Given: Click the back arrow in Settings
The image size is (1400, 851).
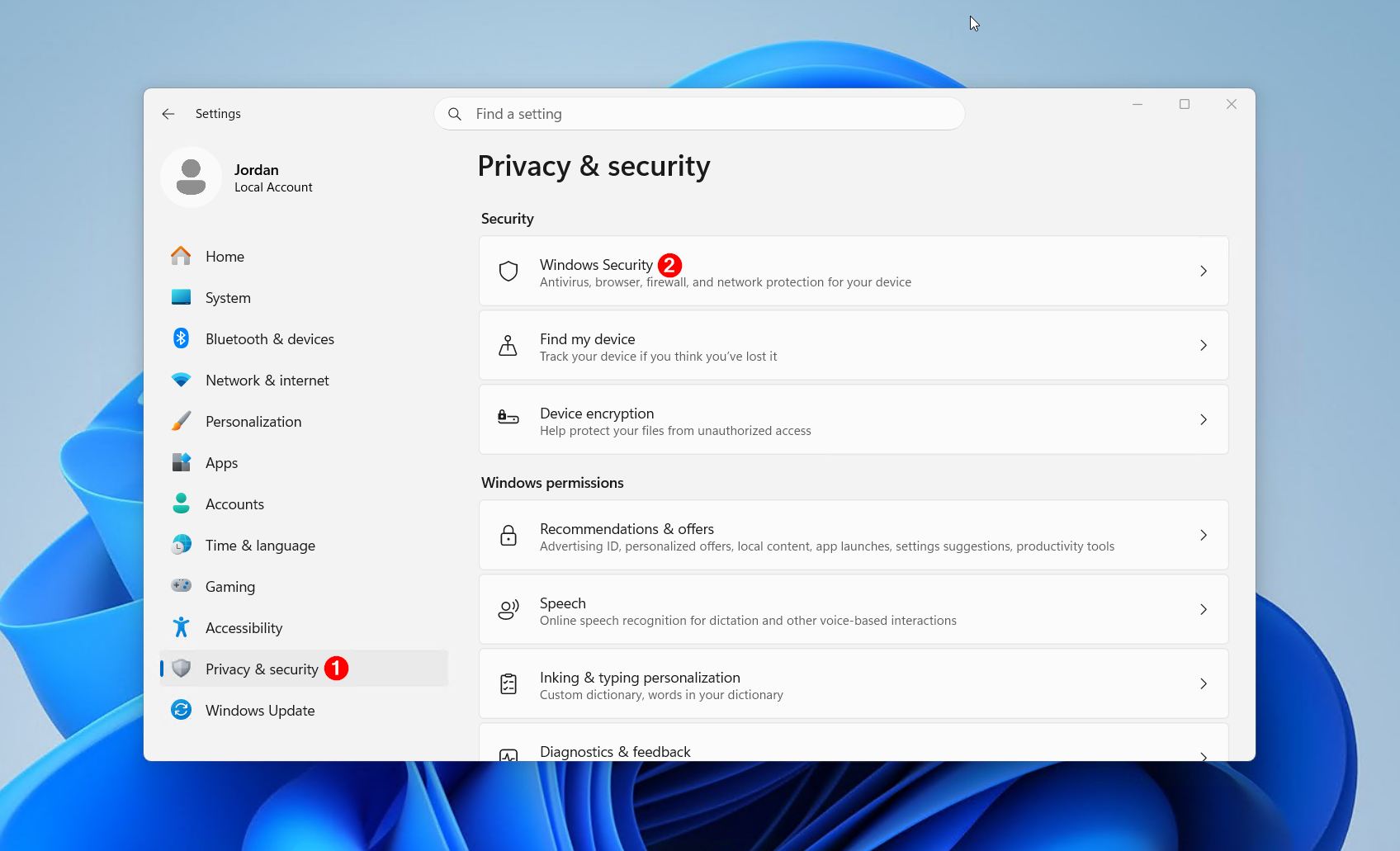Looking at the screenshot, I should [168, 114].
